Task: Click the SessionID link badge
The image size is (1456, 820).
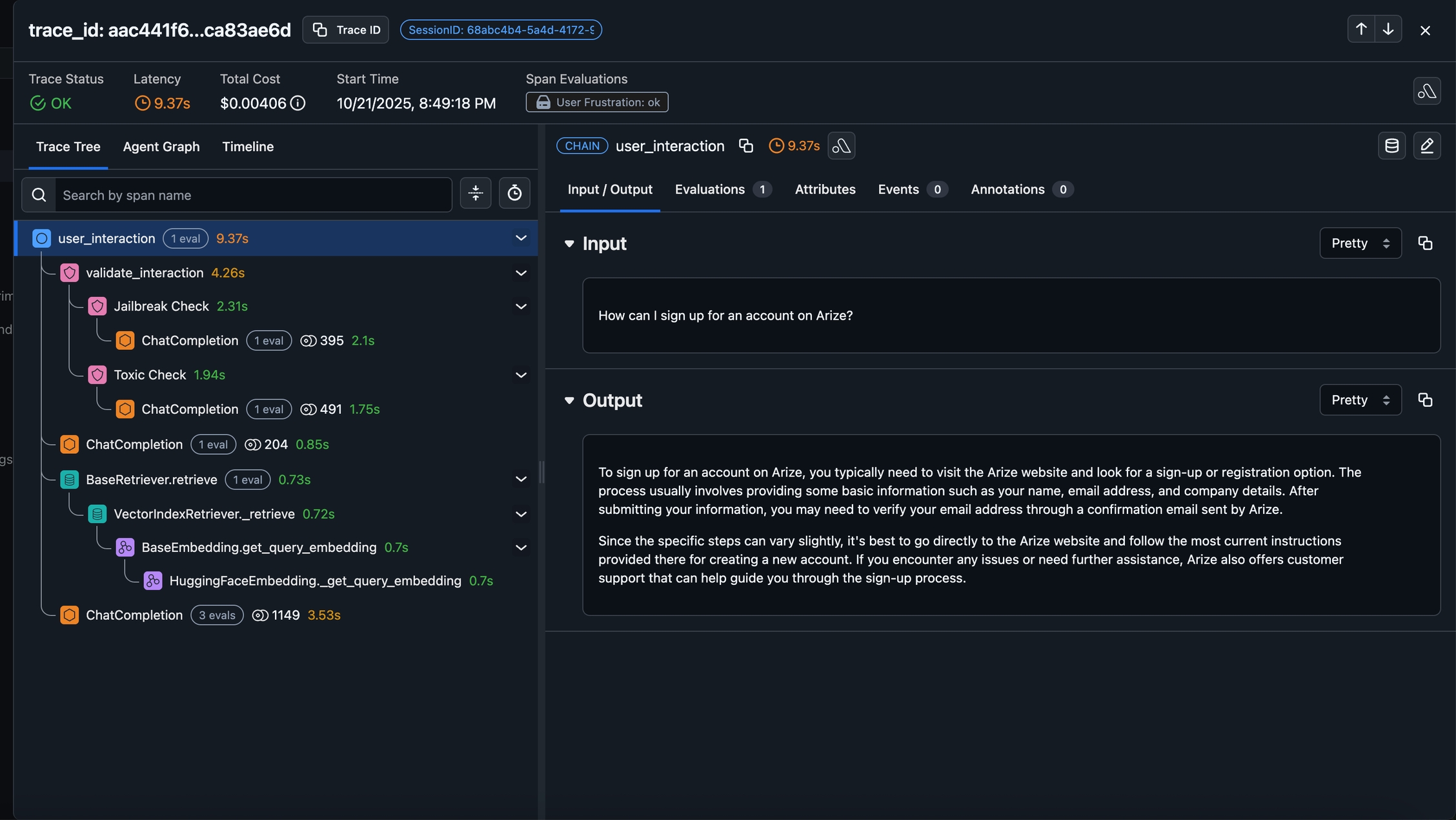Action: click(501, 30)
